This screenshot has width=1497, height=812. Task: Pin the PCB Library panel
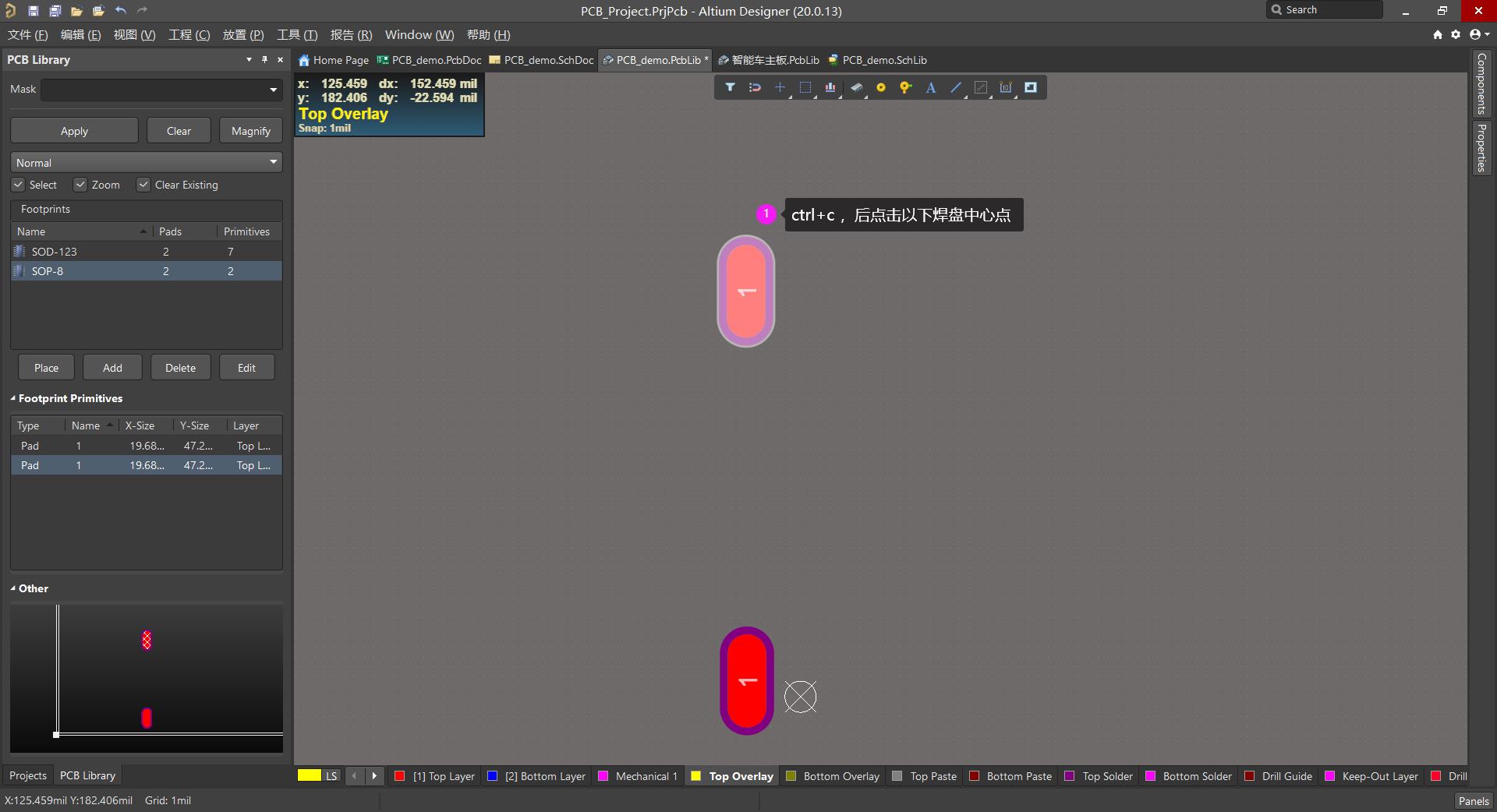pyautogui.click(x=265, y=60)
